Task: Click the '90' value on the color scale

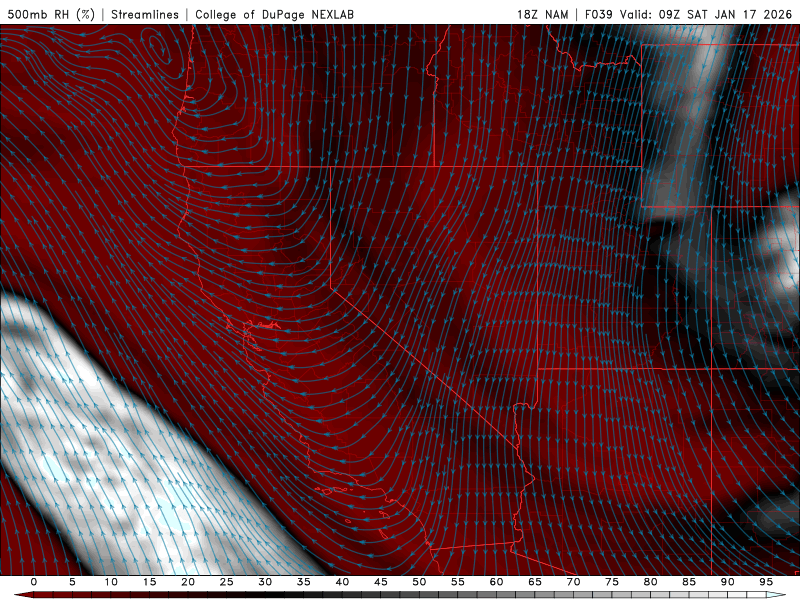Action: click(x=727, y=582)
